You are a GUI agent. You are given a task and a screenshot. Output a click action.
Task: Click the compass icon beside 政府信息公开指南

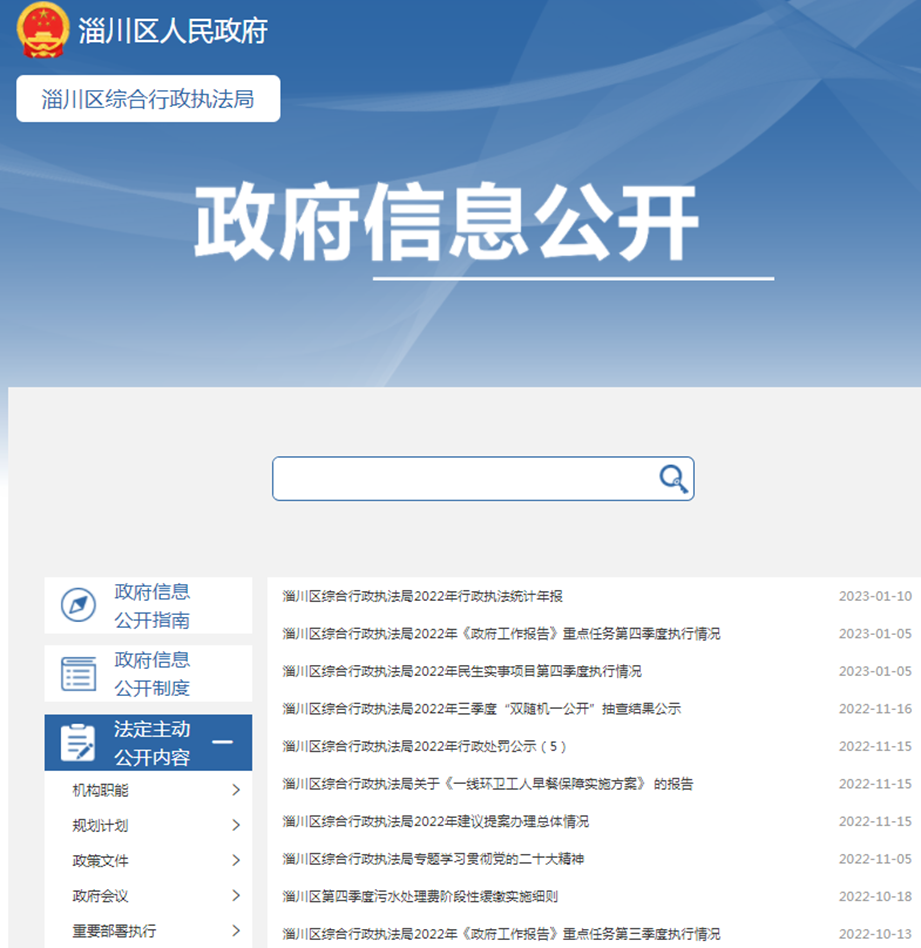tap(78, 605)
